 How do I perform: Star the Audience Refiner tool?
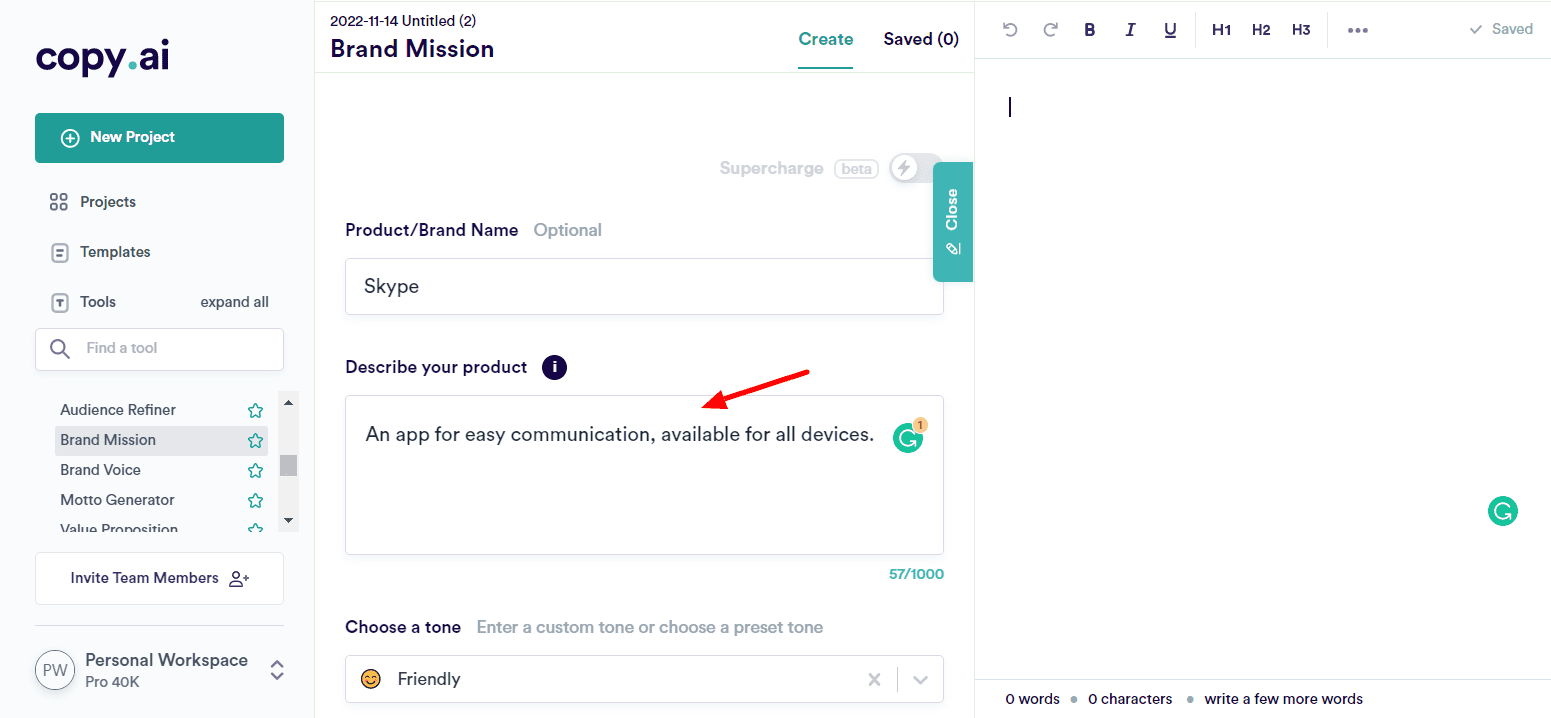pyautogui.click(x=255, y=410)
